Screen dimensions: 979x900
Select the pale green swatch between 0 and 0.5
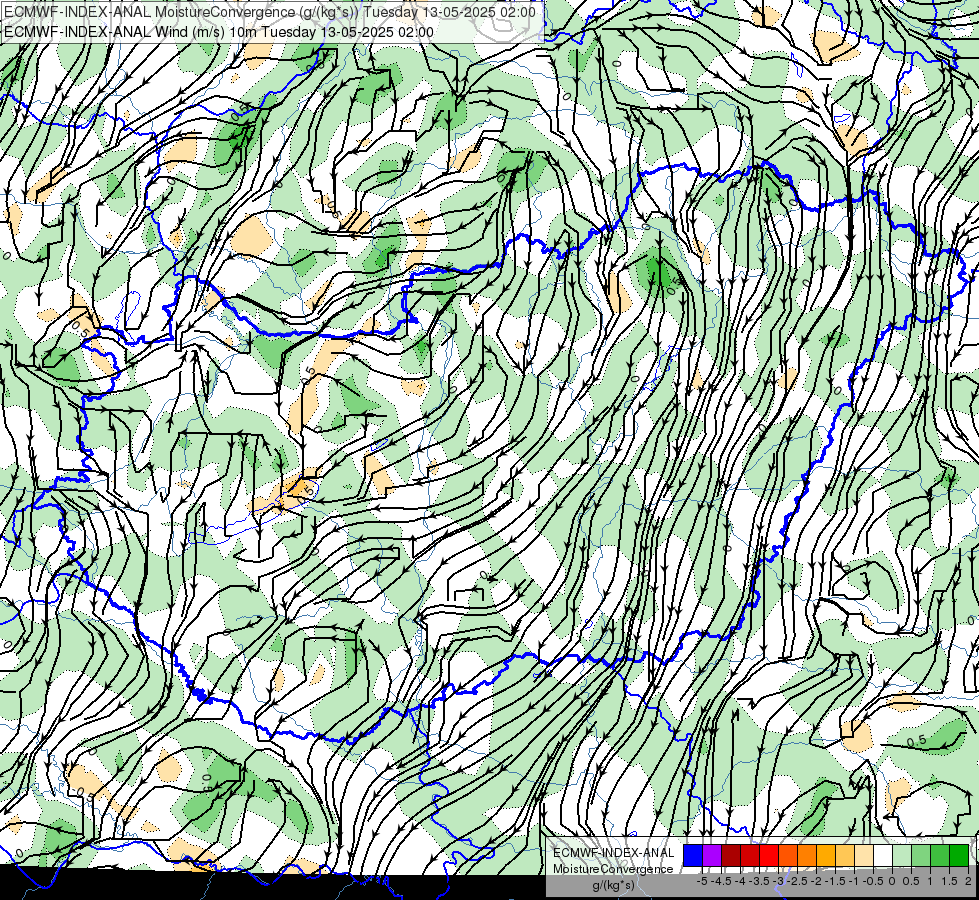pyautogui.click(x=902, y=855)
